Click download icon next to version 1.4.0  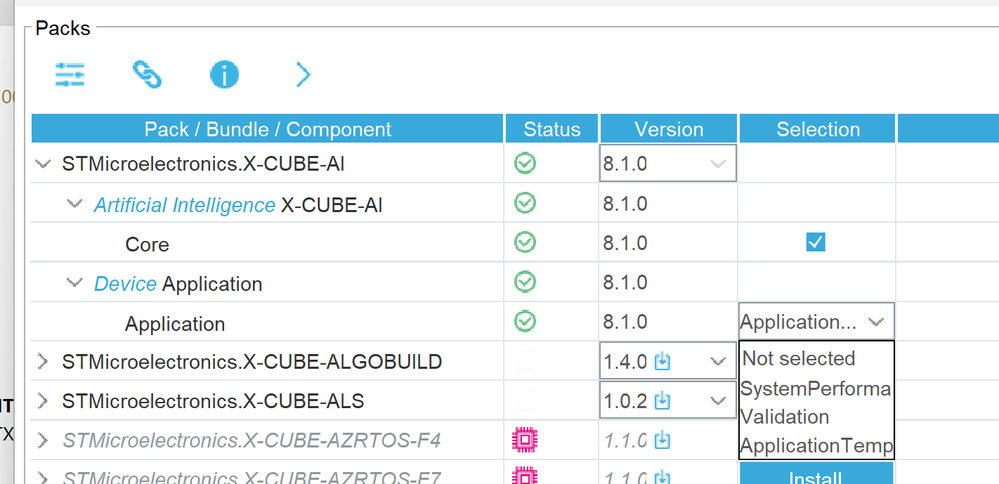(663, 362)
